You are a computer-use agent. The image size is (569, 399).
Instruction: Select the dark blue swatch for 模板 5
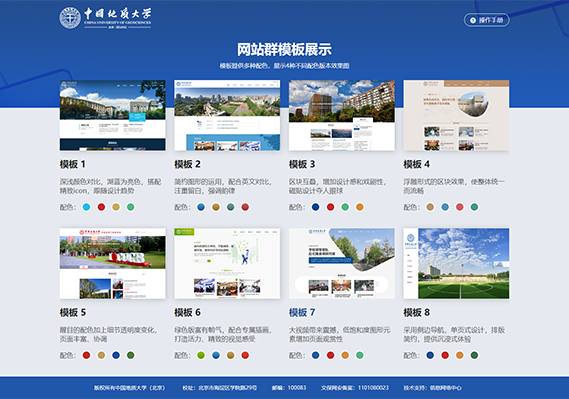116,355
